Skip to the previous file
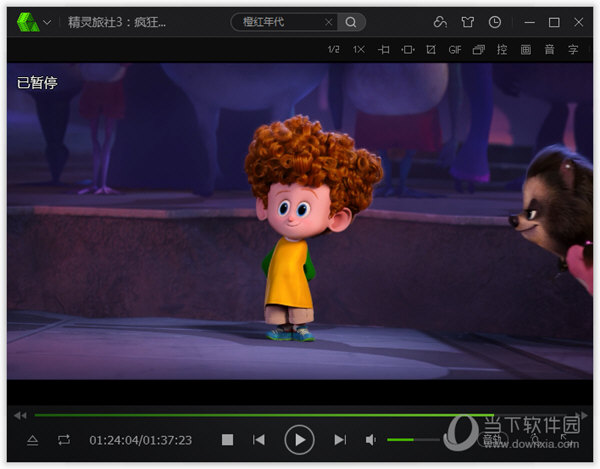Image resolution: width=600 pixels, height=469 pixels. tap(259, 440)
